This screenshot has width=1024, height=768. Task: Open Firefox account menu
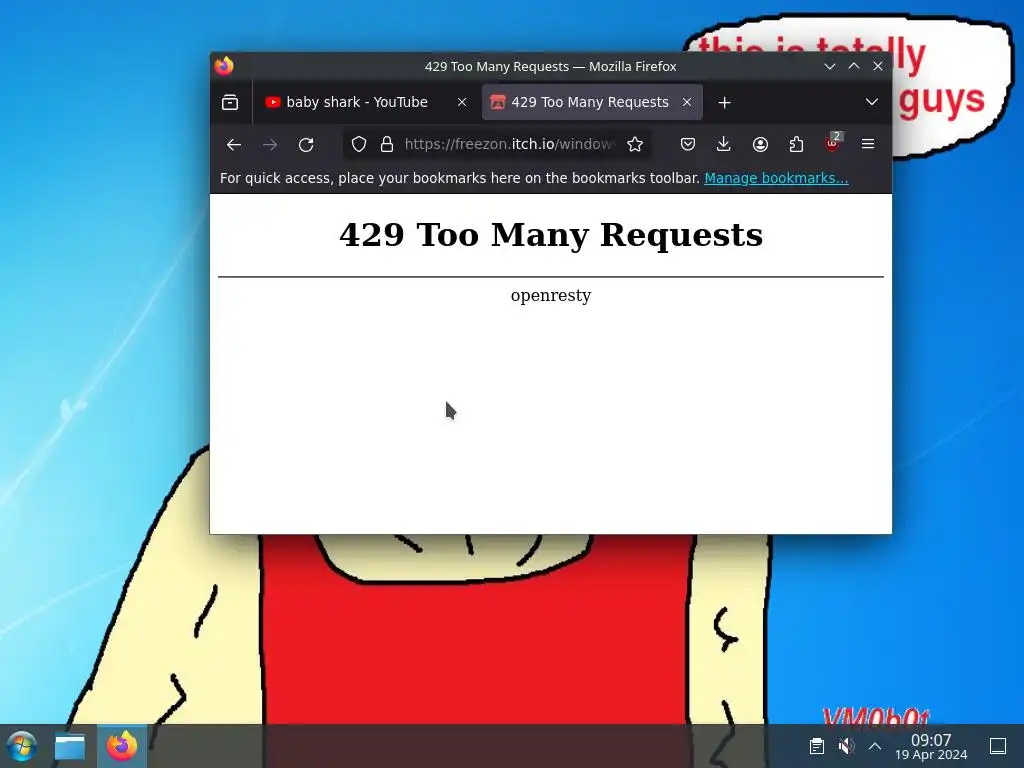[x=760, y=144]
